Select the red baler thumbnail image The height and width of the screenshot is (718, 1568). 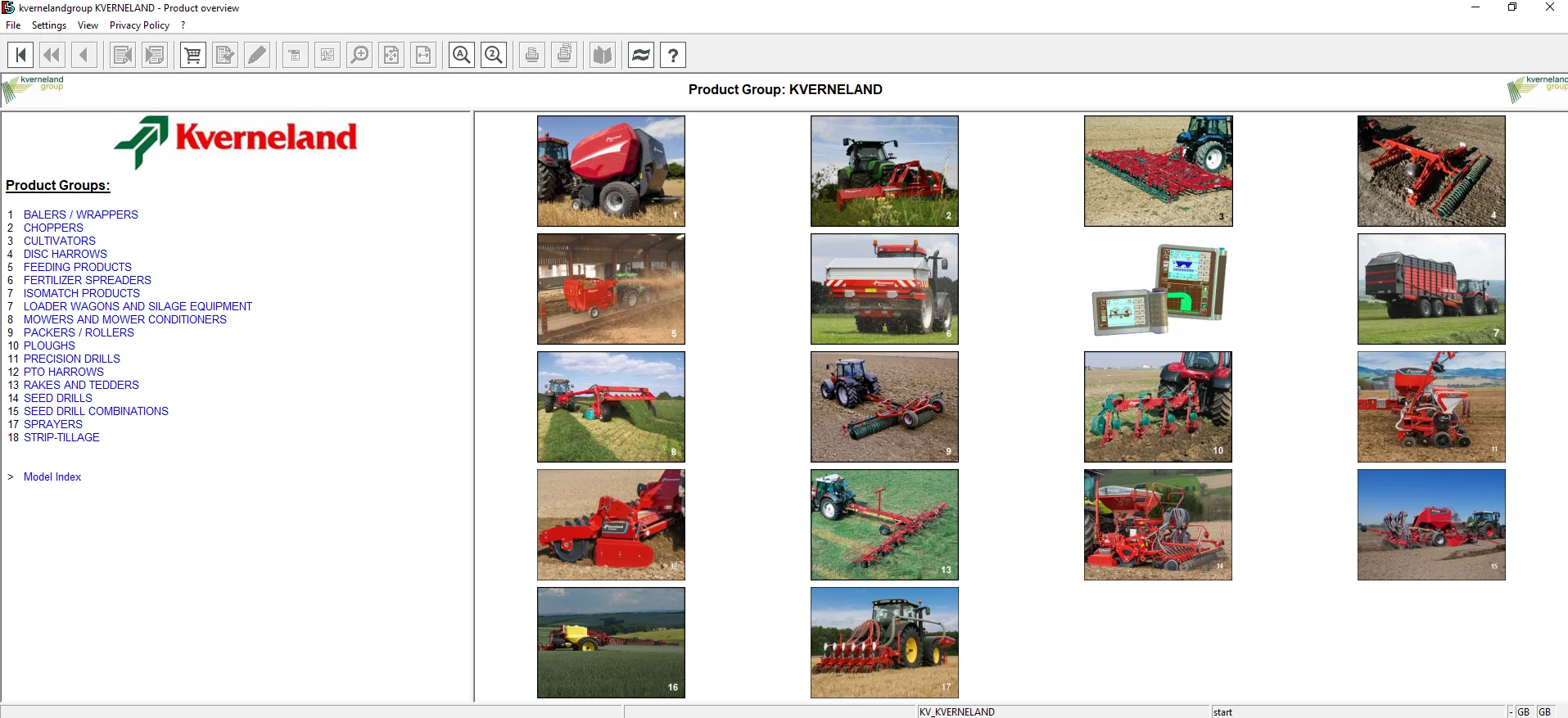click(x=611, y=171)
